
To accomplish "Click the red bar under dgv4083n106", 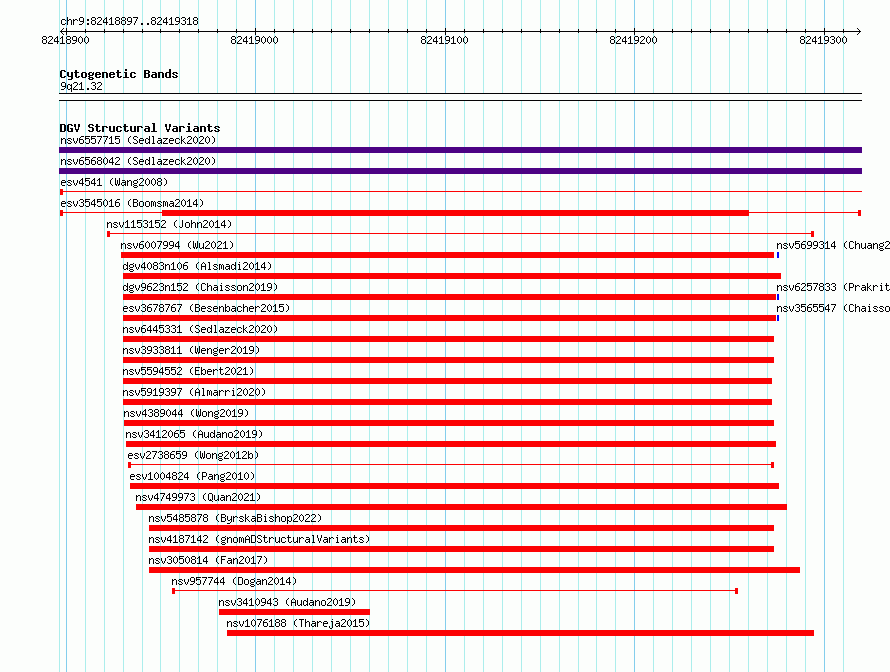I will (452, 276).
